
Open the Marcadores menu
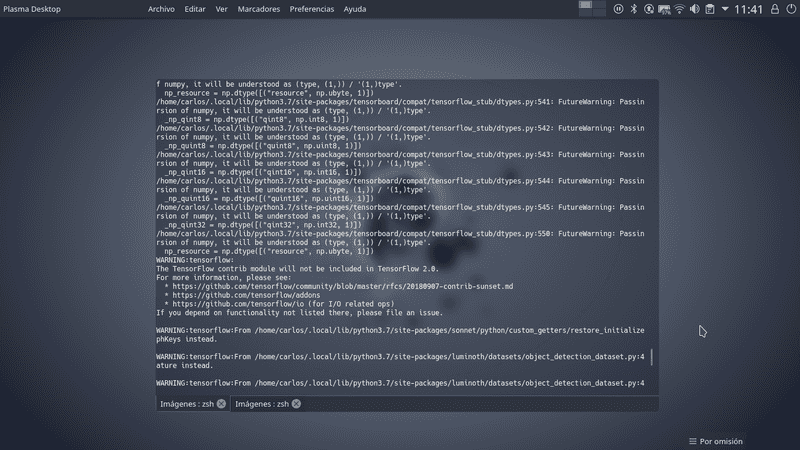point(257,9)
